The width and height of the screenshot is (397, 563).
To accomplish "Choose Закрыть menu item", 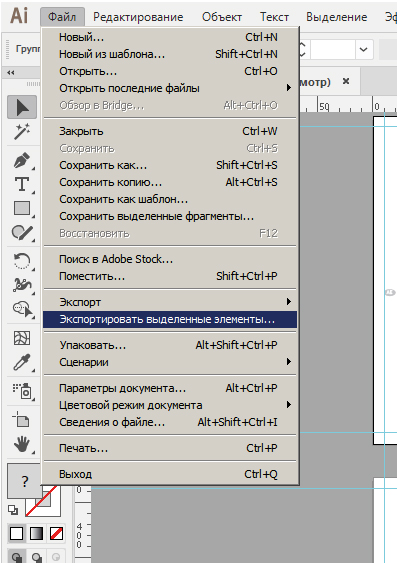I will (x=170, y=131).
